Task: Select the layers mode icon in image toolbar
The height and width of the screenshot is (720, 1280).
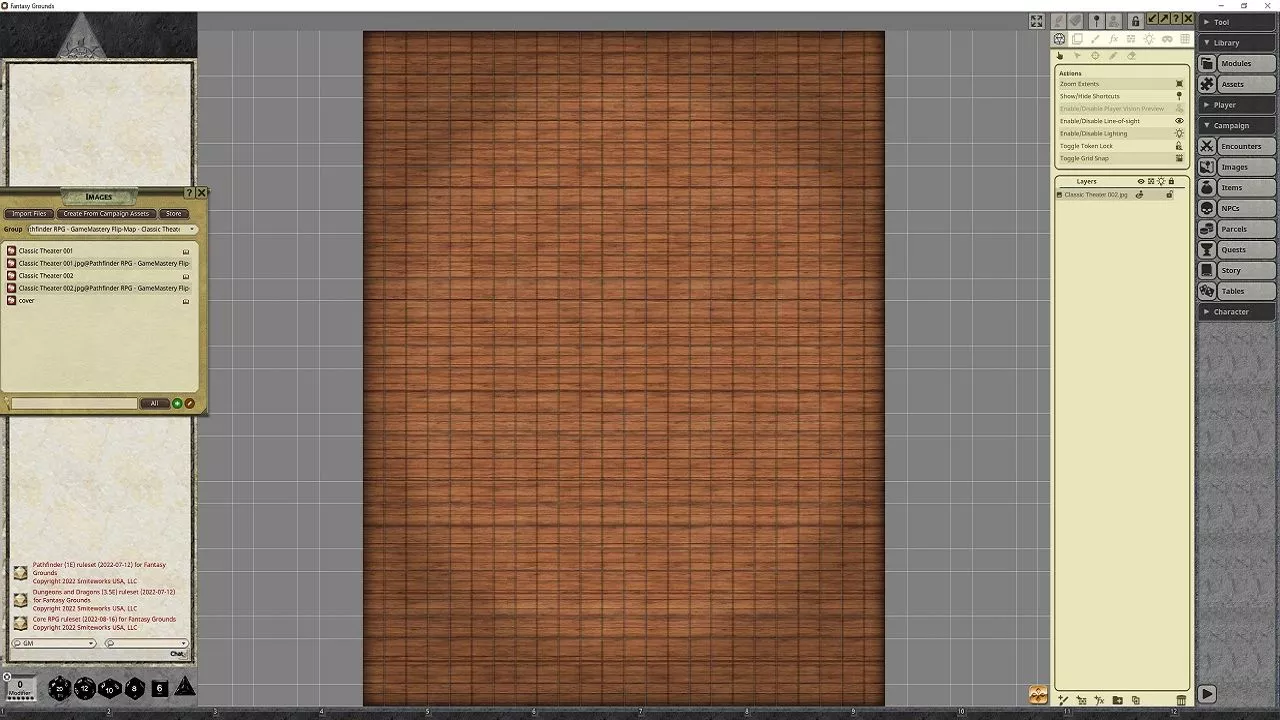Action: tap(1077, 39)
